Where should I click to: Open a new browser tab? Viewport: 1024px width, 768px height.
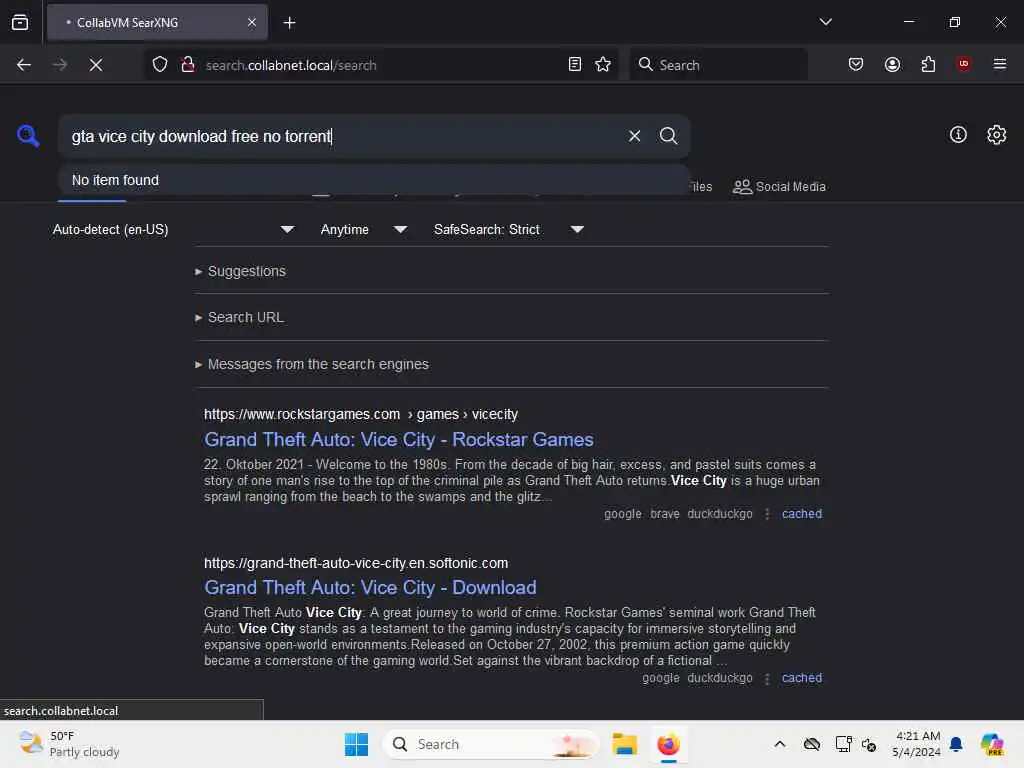289,23
